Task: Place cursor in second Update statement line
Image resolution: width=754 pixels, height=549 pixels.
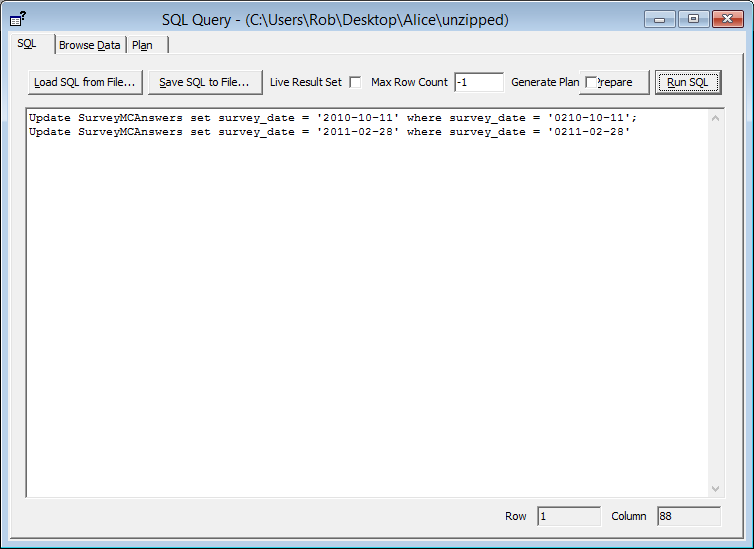Action: tap(329, 132)
